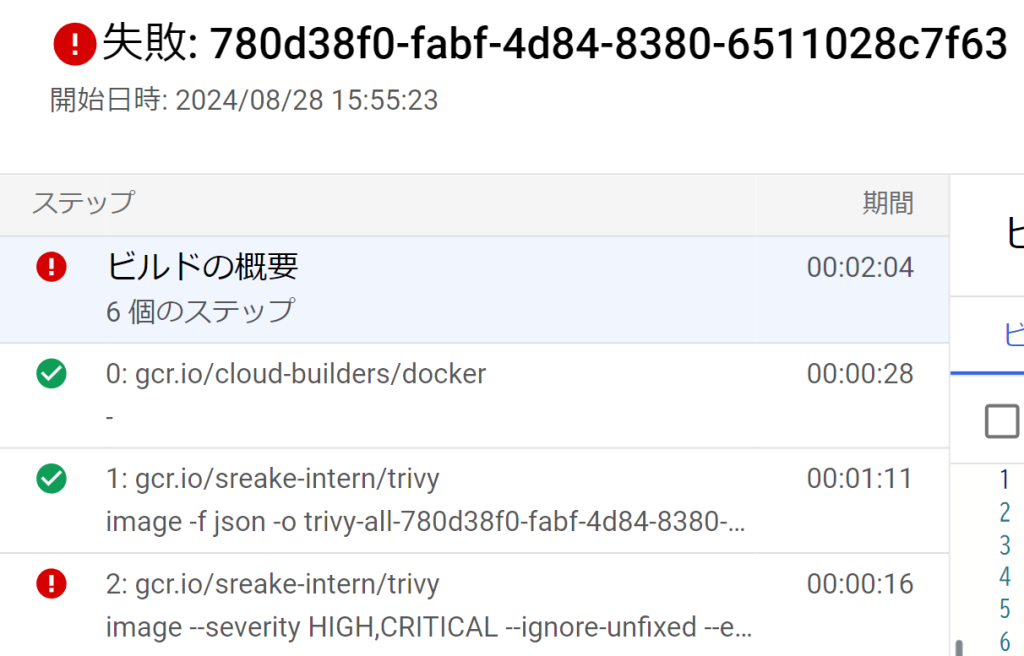This screenshot has height=656, width=1024.
Task: Click the 開始日時 start time text
Action: point(244,100)
